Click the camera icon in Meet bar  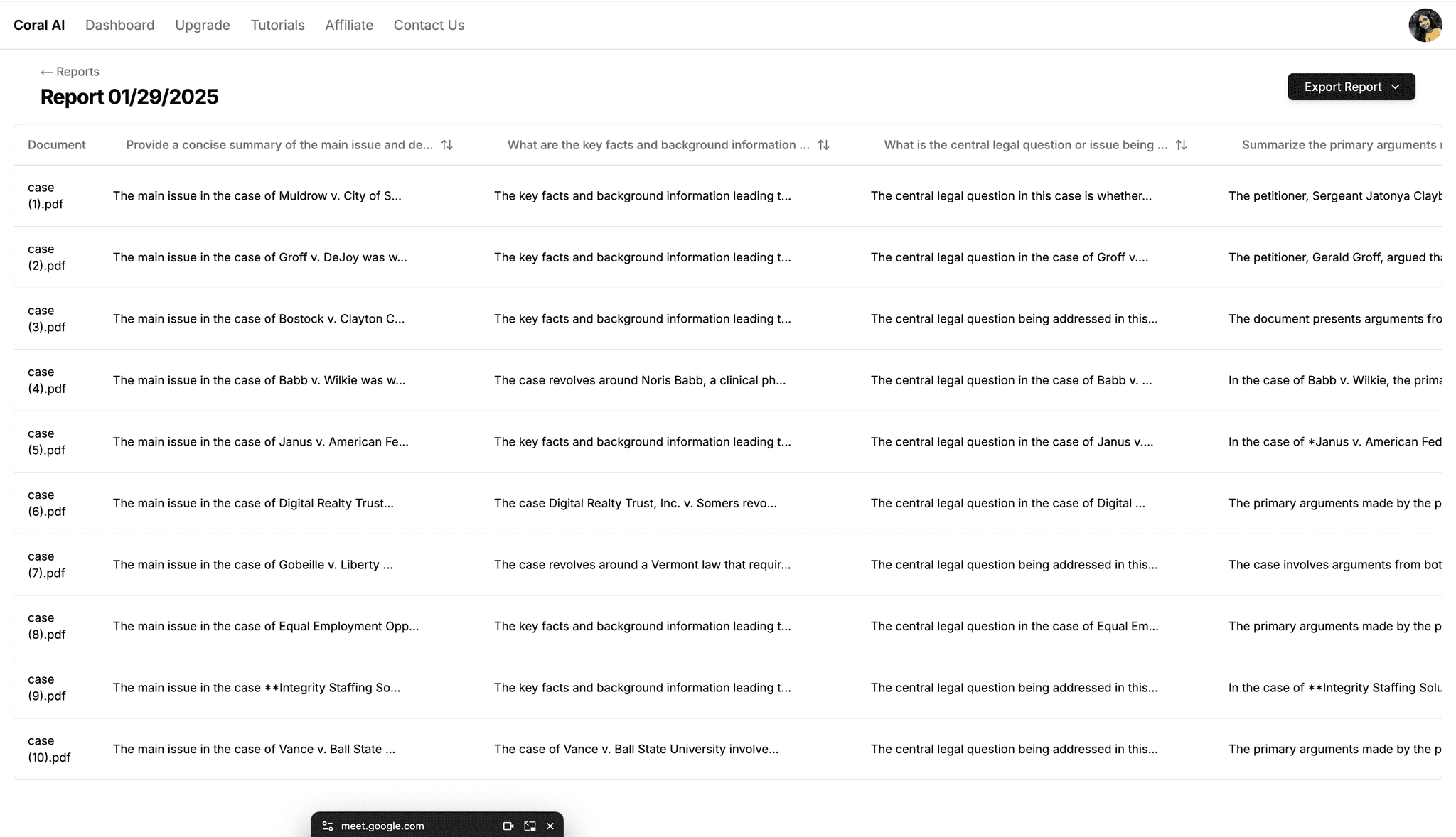tap(508, 826)
